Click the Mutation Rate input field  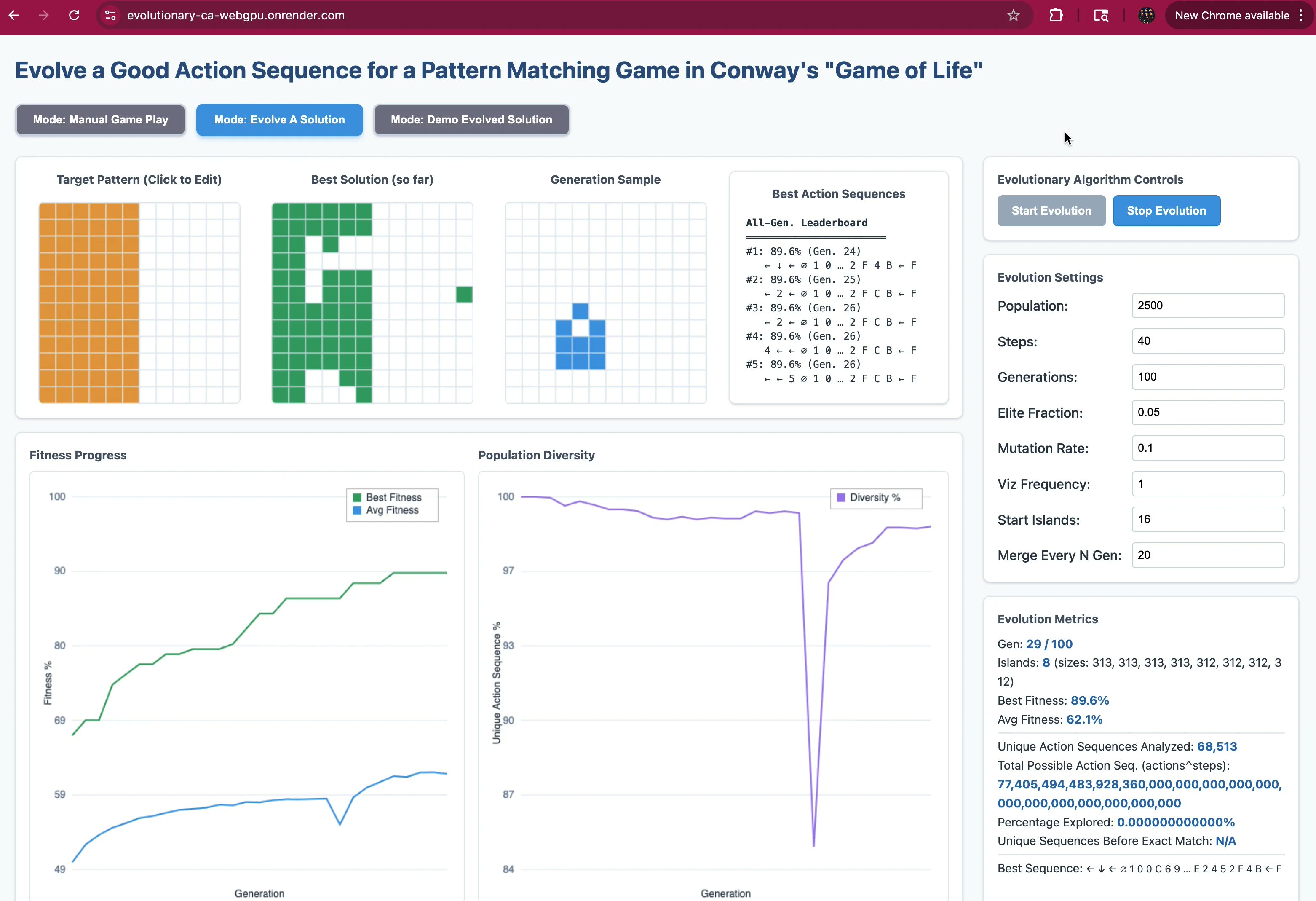(1207, 448)
